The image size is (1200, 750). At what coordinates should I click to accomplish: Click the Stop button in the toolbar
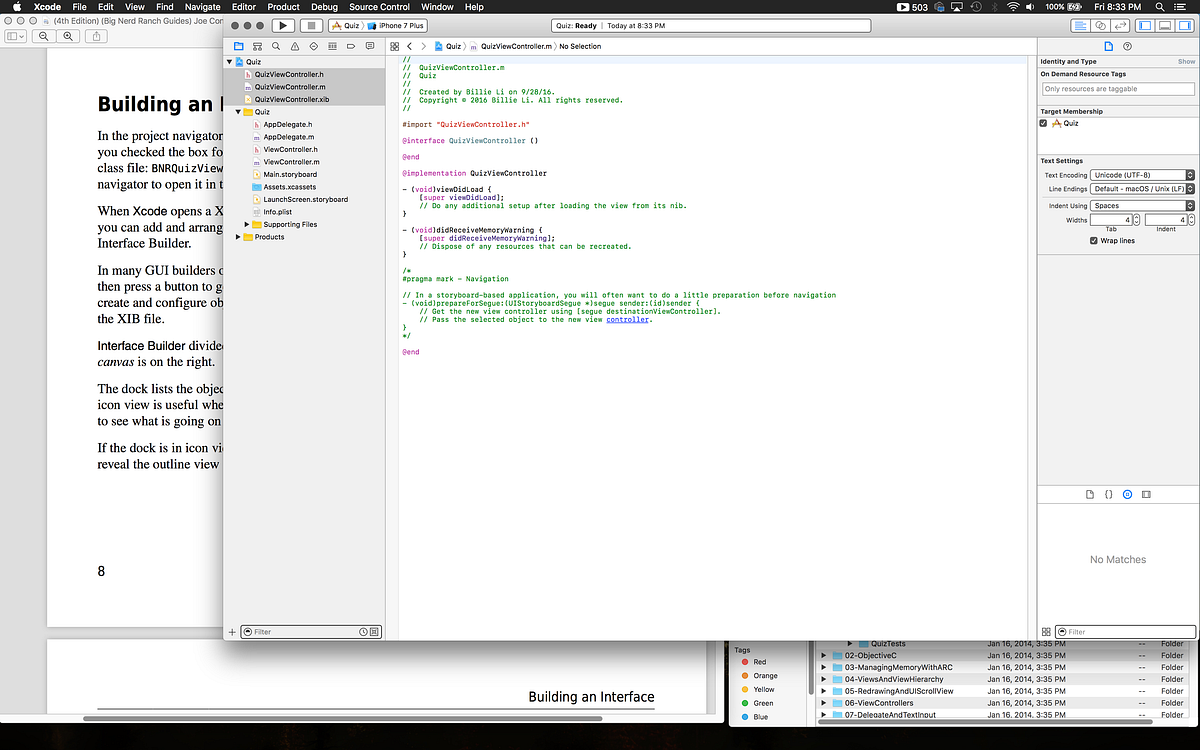(311, 25)
